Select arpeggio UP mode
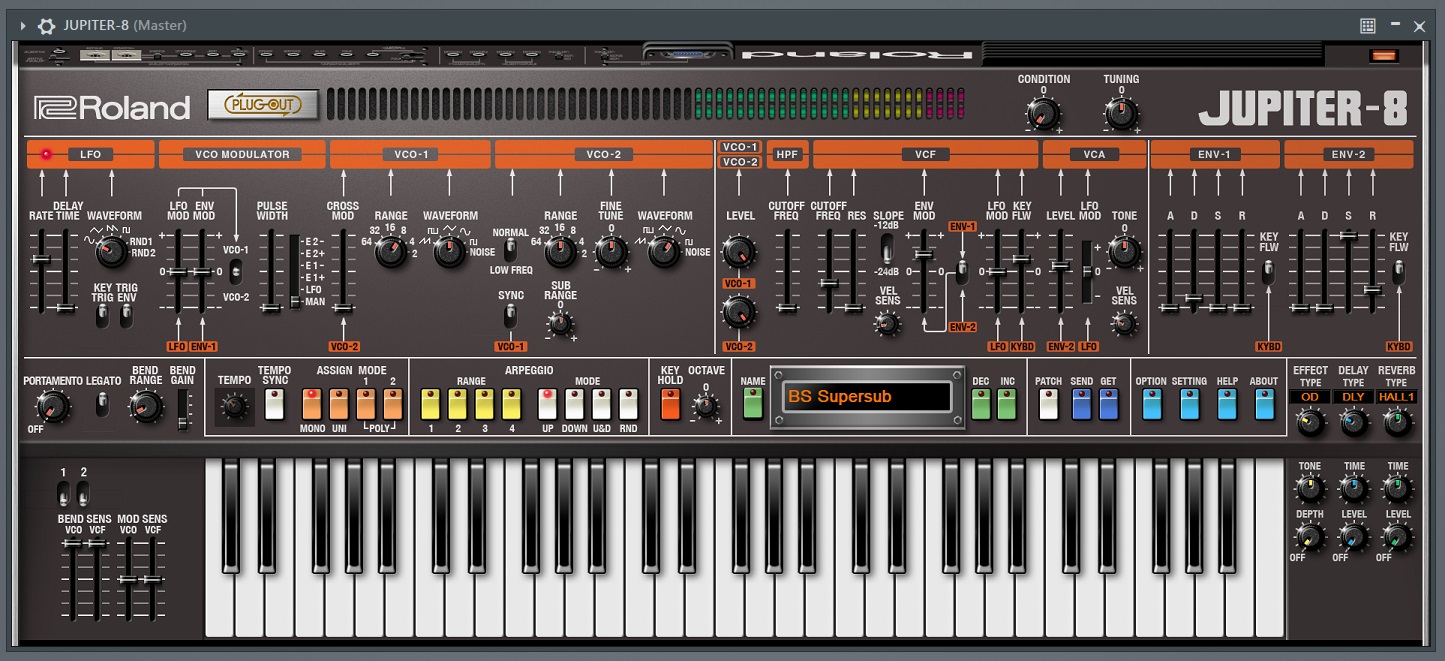 [x=547, y=404]
